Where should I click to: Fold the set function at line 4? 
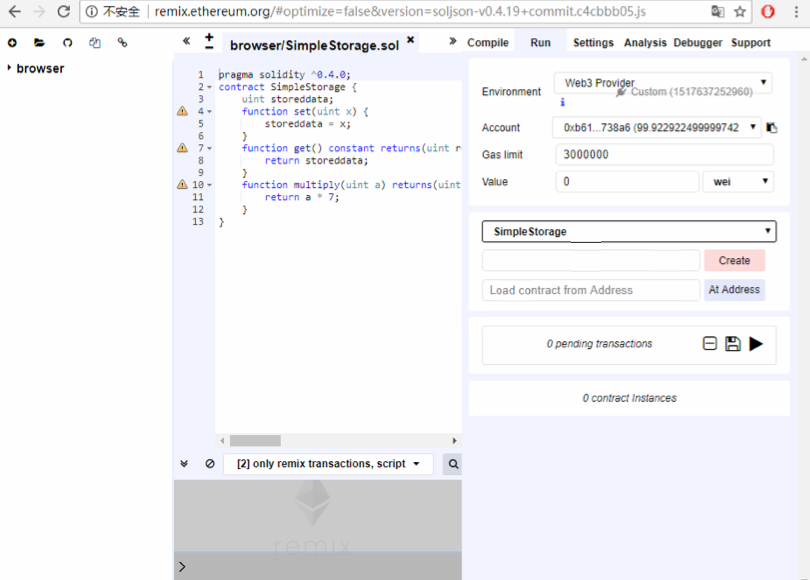pyautogui.click(x=210, y=112)
